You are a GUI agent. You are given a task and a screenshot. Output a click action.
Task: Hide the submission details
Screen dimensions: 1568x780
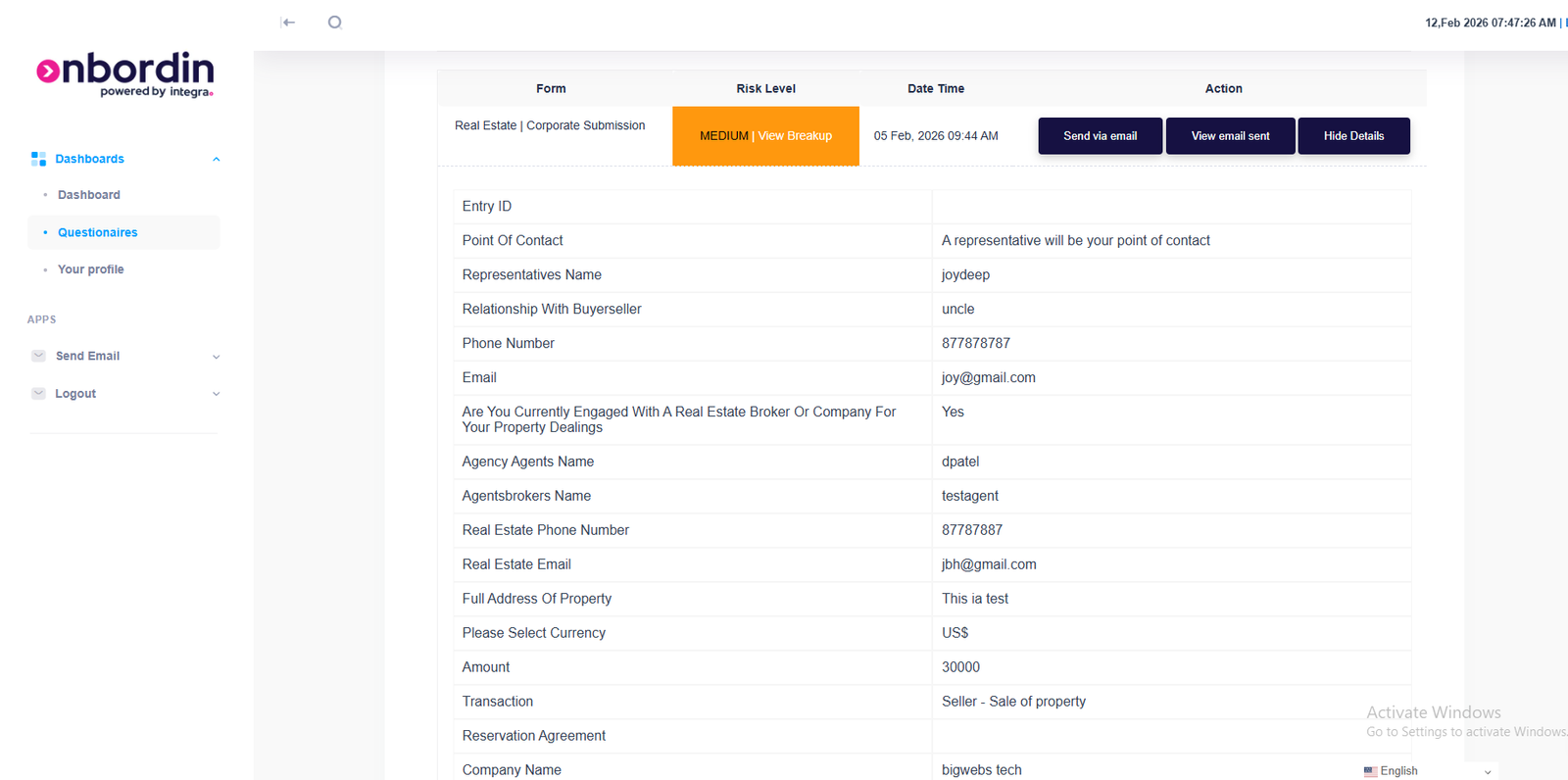1353,136
